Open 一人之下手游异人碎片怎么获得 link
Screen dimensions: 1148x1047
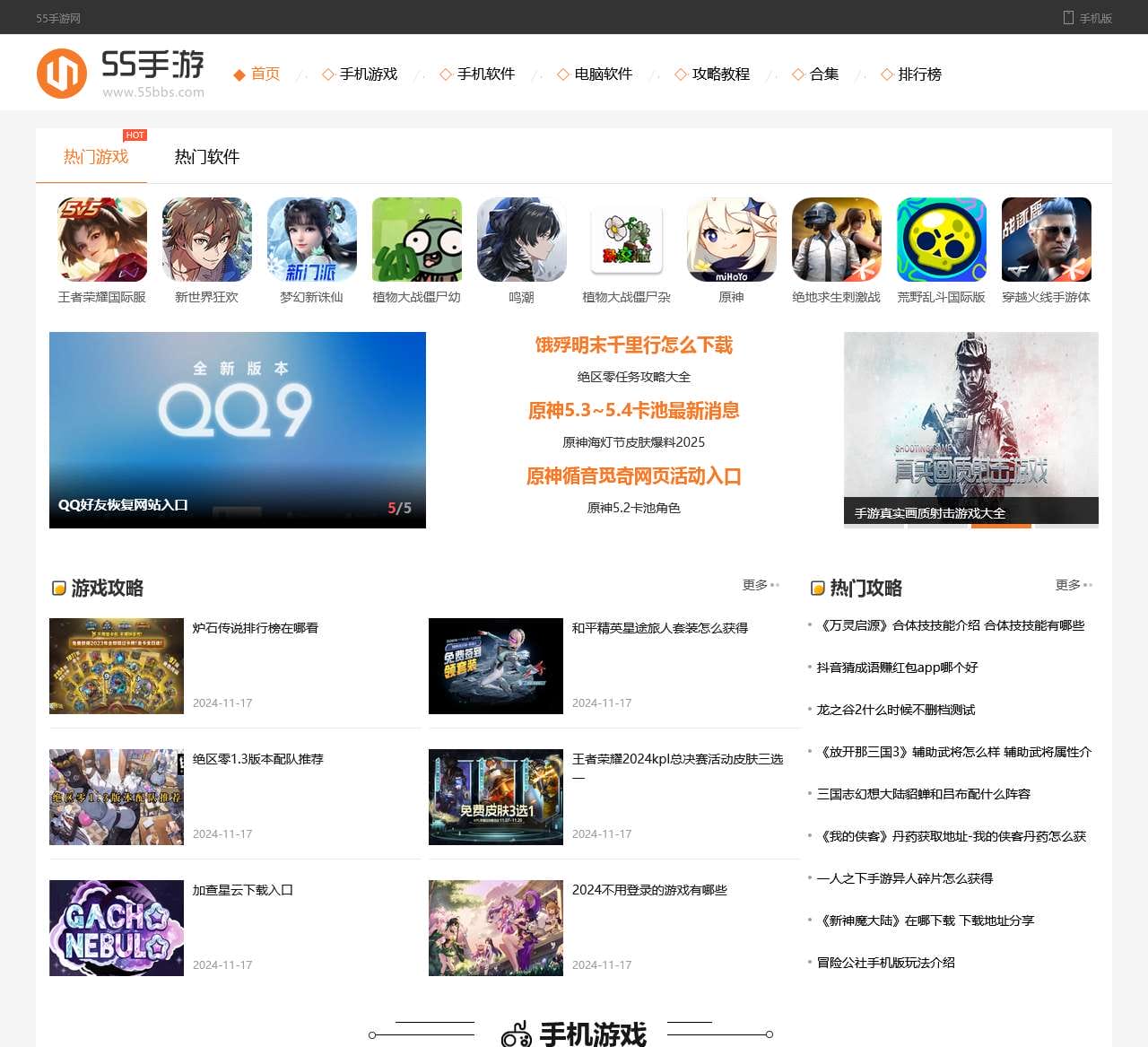coord(905,878)
